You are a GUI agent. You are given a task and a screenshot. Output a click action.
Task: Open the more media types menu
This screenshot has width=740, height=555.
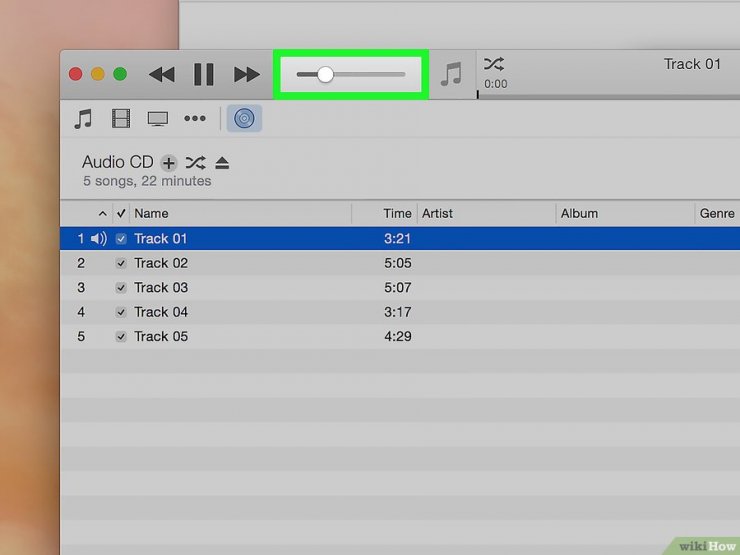[x=195, y=118]
